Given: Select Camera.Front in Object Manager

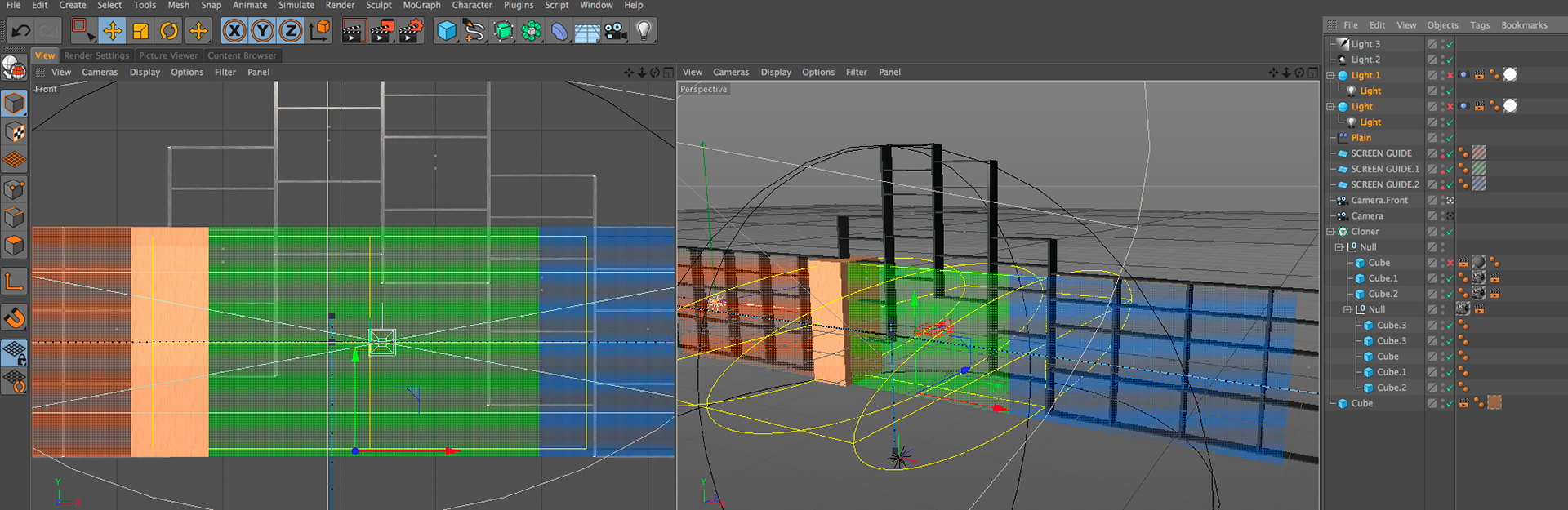Looking at the screenshot, I should 1379,200.
